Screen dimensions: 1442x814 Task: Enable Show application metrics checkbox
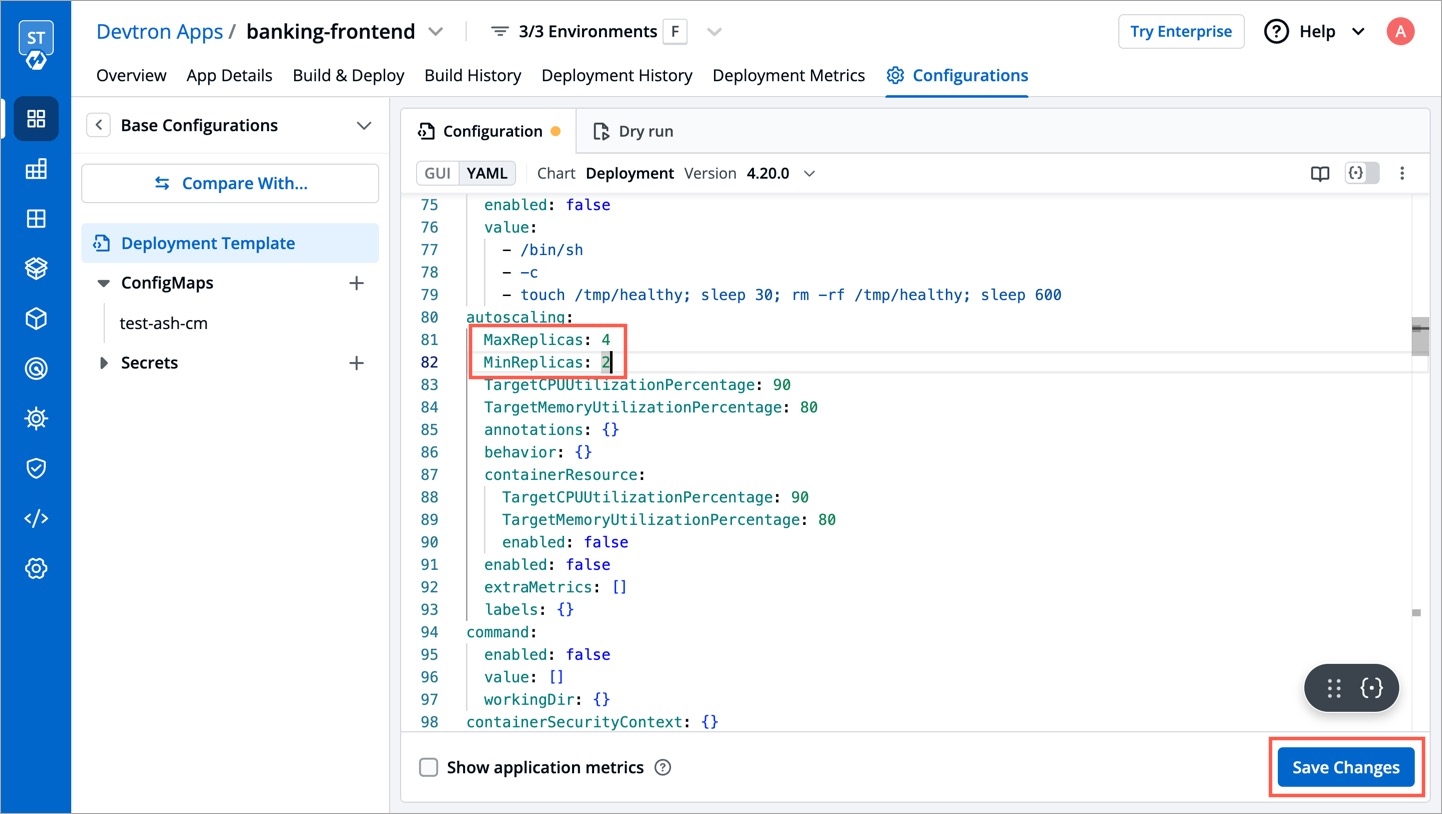[x=429, y=768]
